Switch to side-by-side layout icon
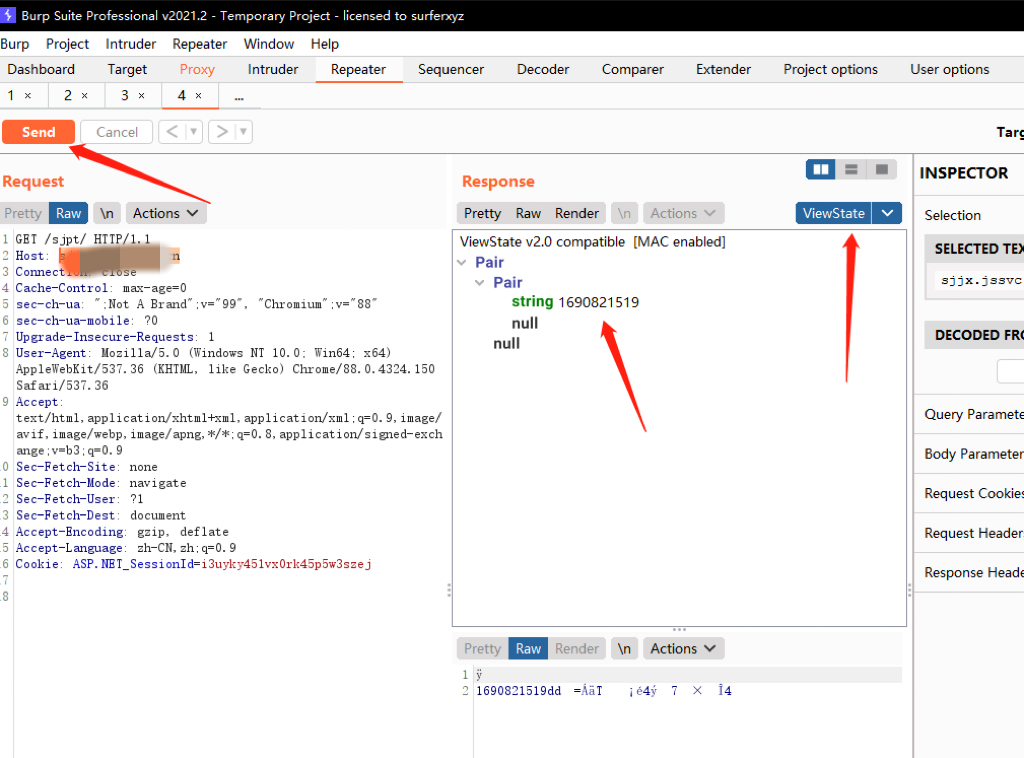This screenshot has width=1024, height=758. pyautogui.click(x=821, y=170)
